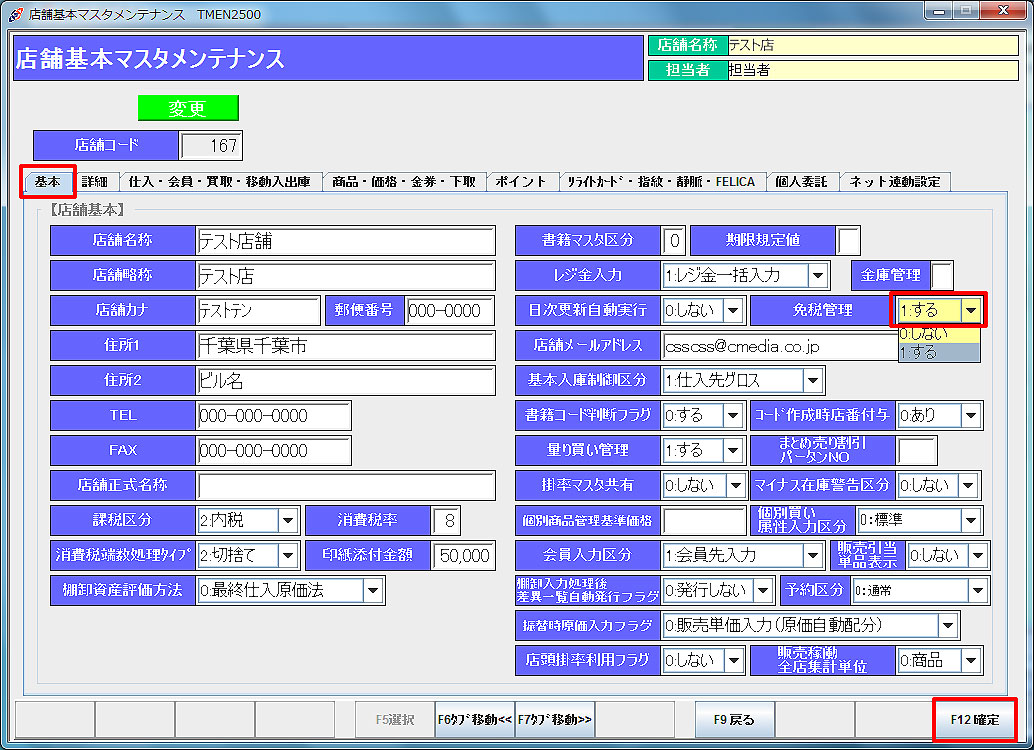Select the ポイント tab
Image resolution: width=1034 pixels, height=750 pixels.
(x=521, y=182)
